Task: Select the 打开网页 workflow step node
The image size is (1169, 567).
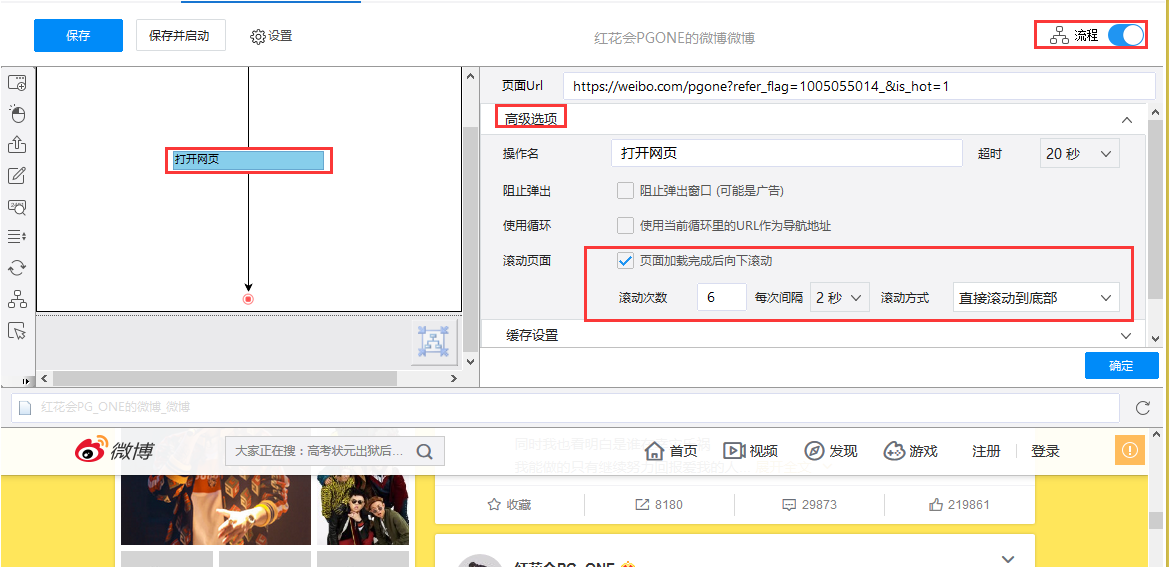Action: pos(248,159)
